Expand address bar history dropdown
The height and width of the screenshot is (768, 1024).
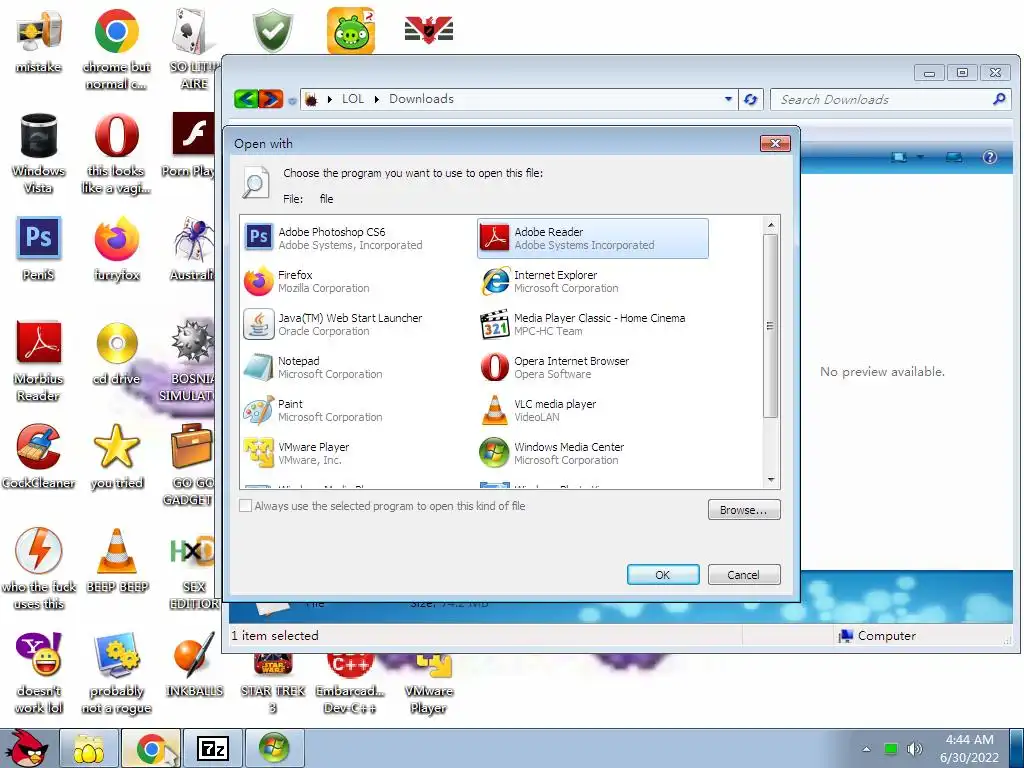point(728,99)
